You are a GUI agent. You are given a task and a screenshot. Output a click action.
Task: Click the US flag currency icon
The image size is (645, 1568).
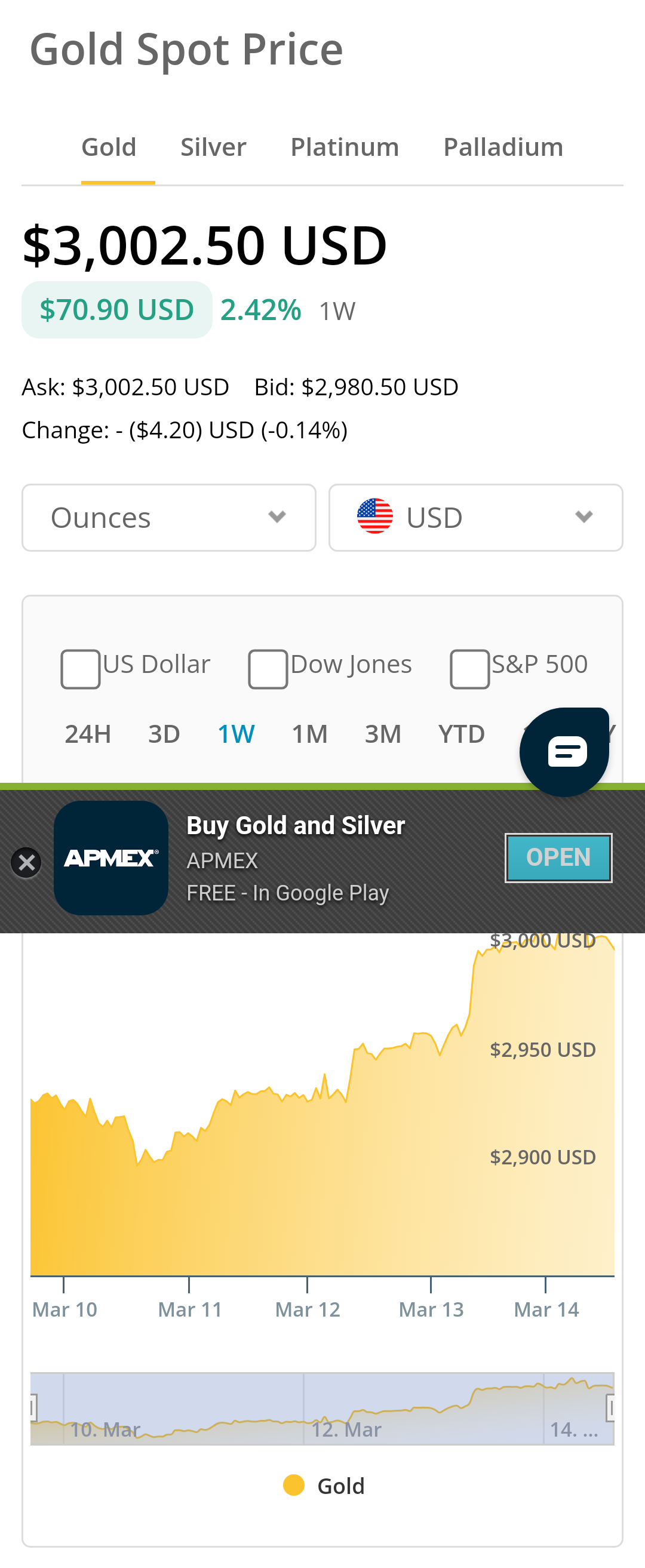coord(374,516)
